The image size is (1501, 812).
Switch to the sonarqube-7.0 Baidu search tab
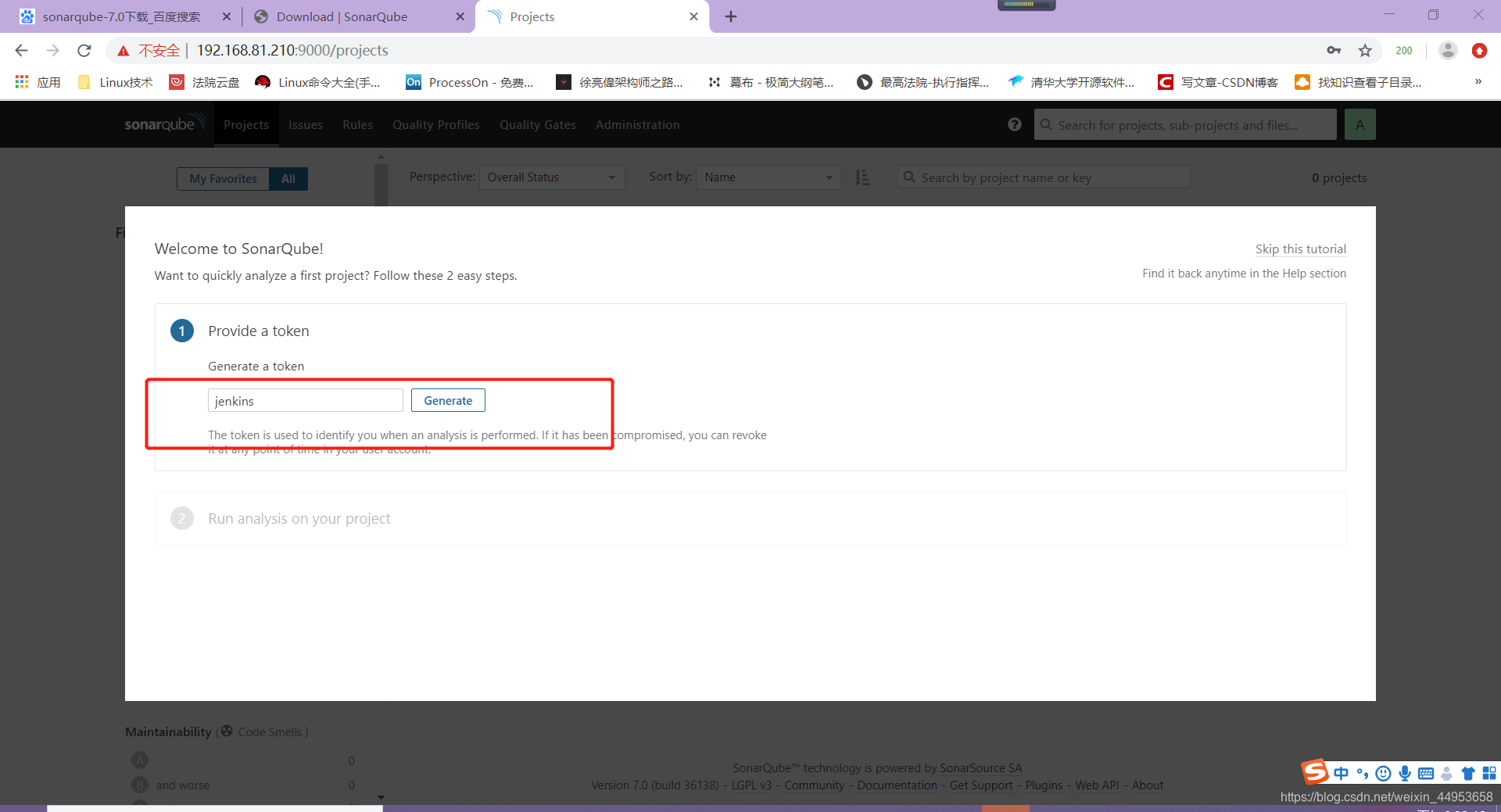coord(121,16)
